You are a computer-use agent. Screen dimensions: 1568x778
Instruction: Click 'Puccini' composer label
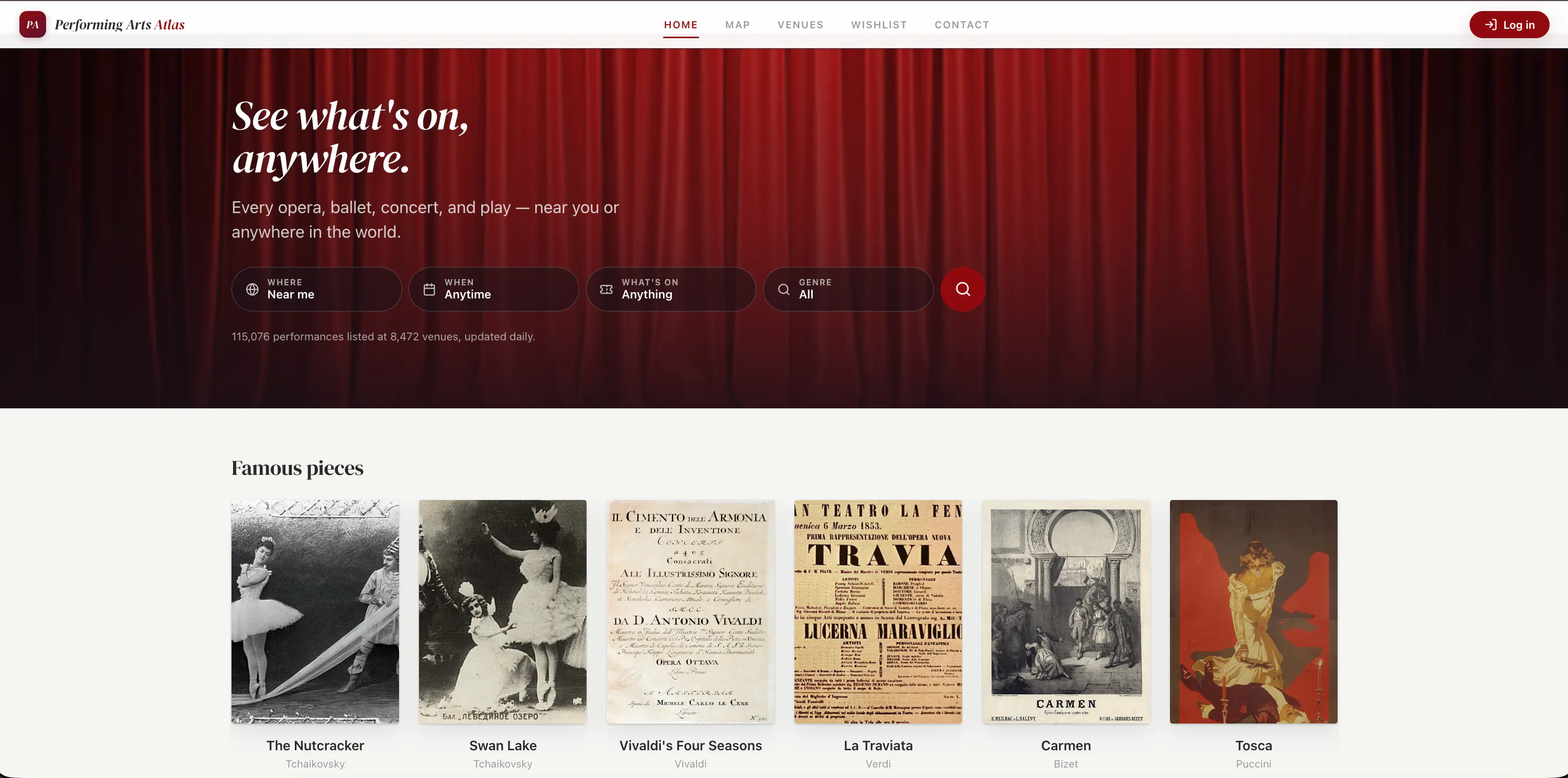point(1253,763)
